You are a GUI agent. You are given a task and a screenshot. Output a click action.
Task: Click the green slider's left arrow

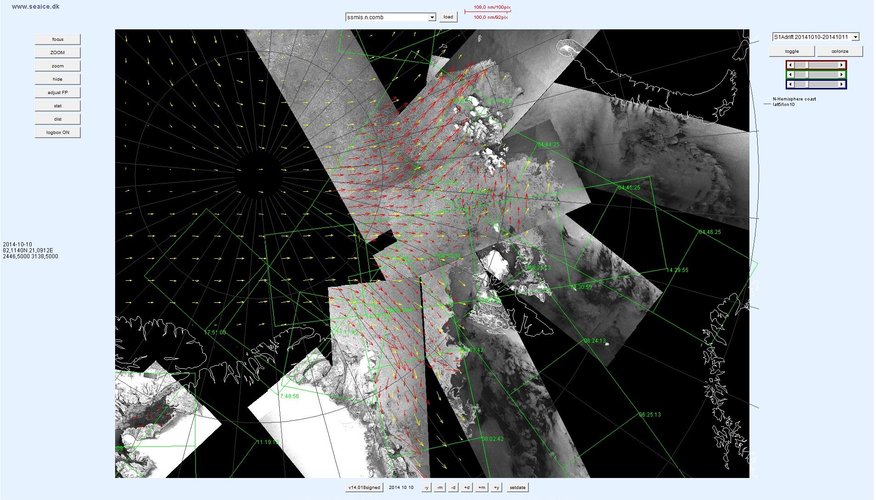[791, 75]
